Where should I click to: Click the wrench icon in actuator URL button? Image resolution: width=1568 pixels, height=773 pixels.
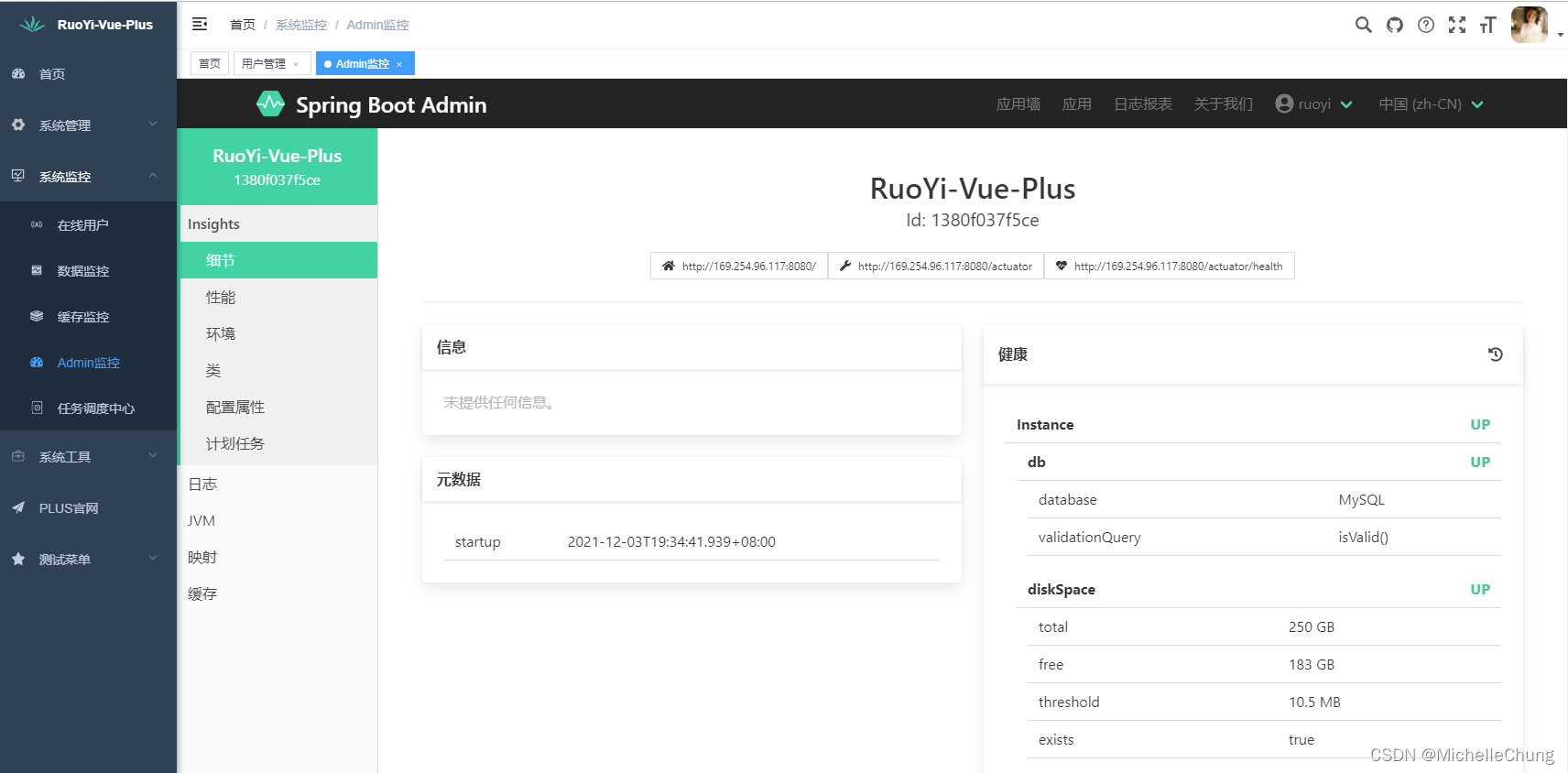[845, 266]
